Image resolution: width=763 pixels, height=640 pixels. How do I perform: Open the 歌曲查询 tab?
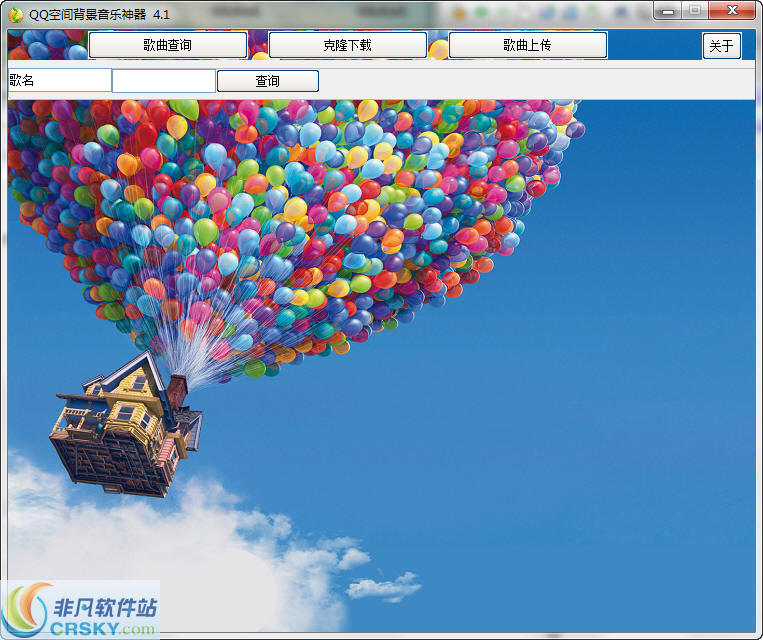click(x=168, y=45)
